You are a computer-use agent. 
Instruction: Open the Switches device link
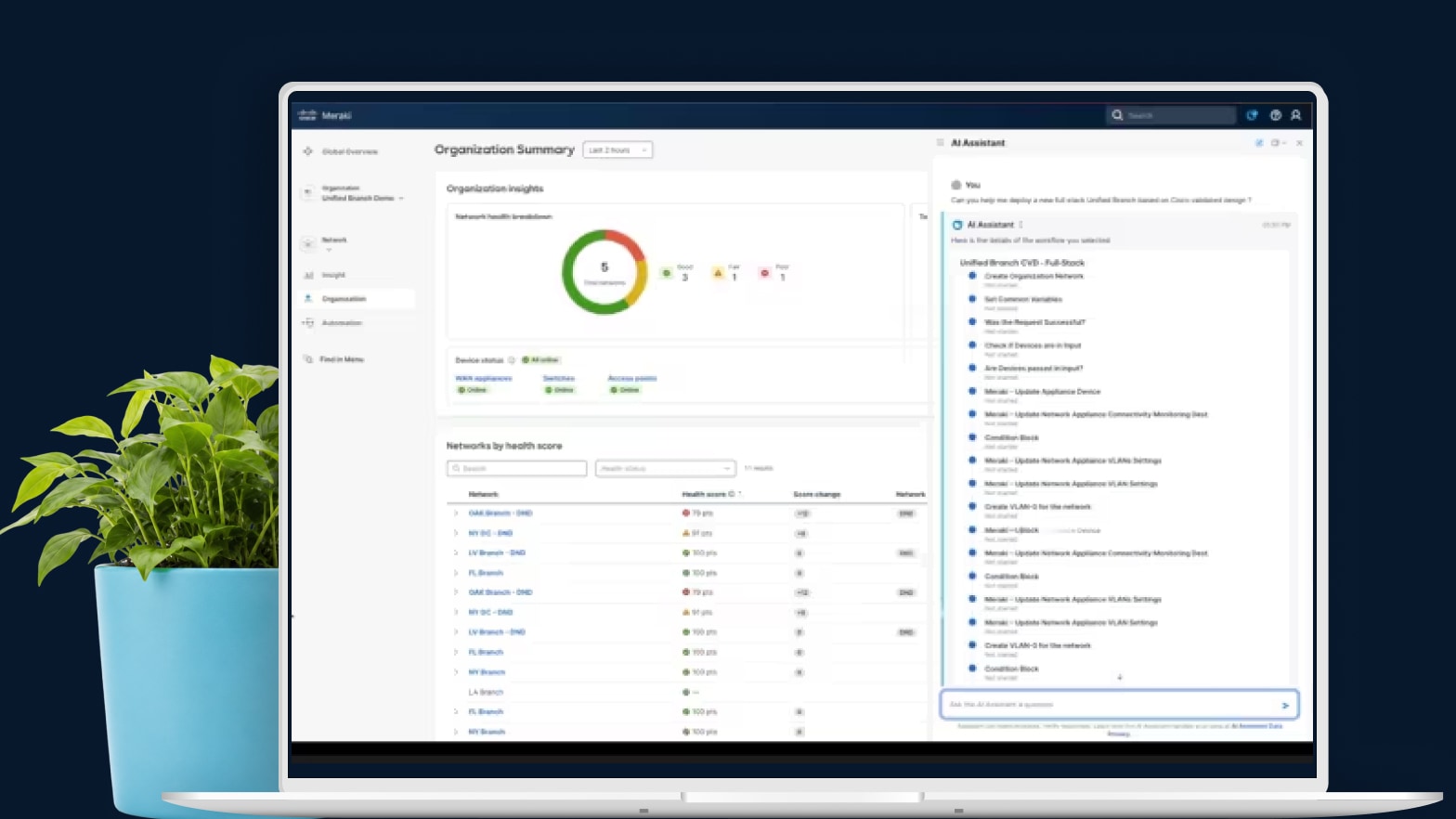click(x=559, y=379)
